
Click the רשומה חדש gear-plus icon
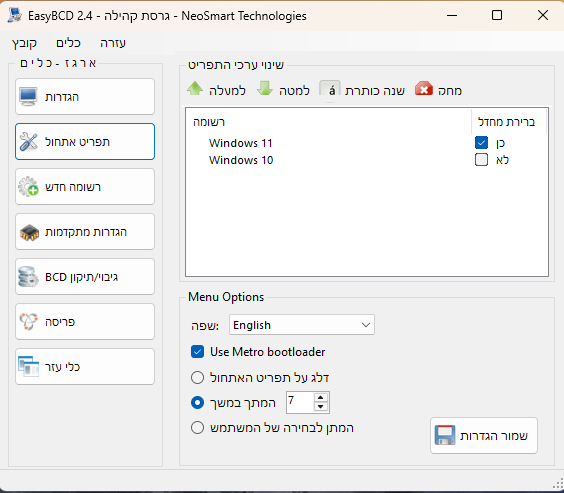[28, 187]
